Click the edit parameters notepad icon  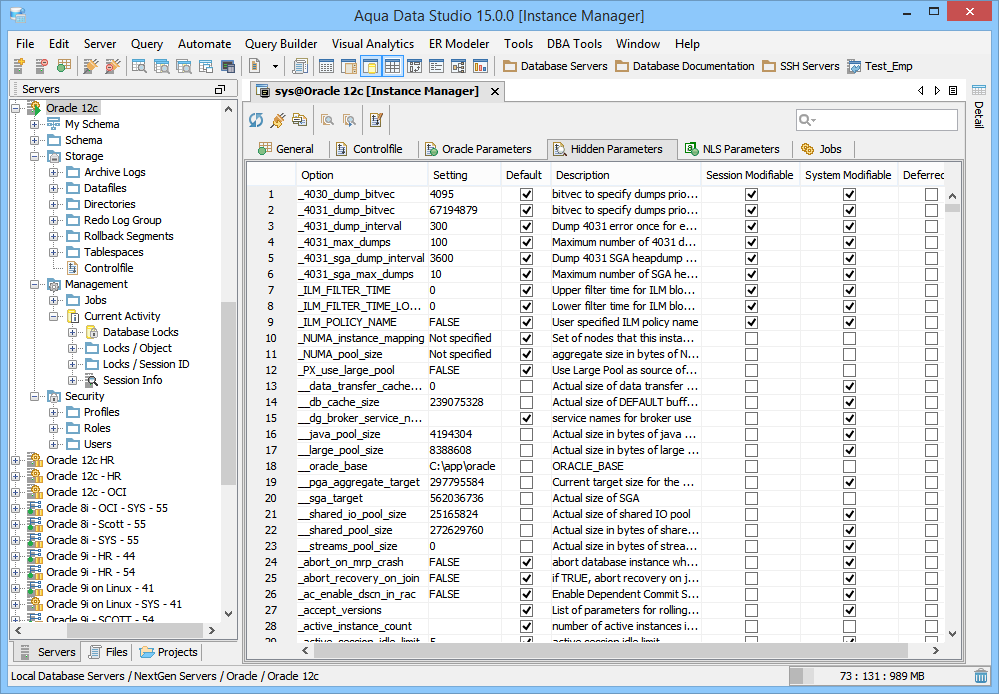(x=377, y=120)
